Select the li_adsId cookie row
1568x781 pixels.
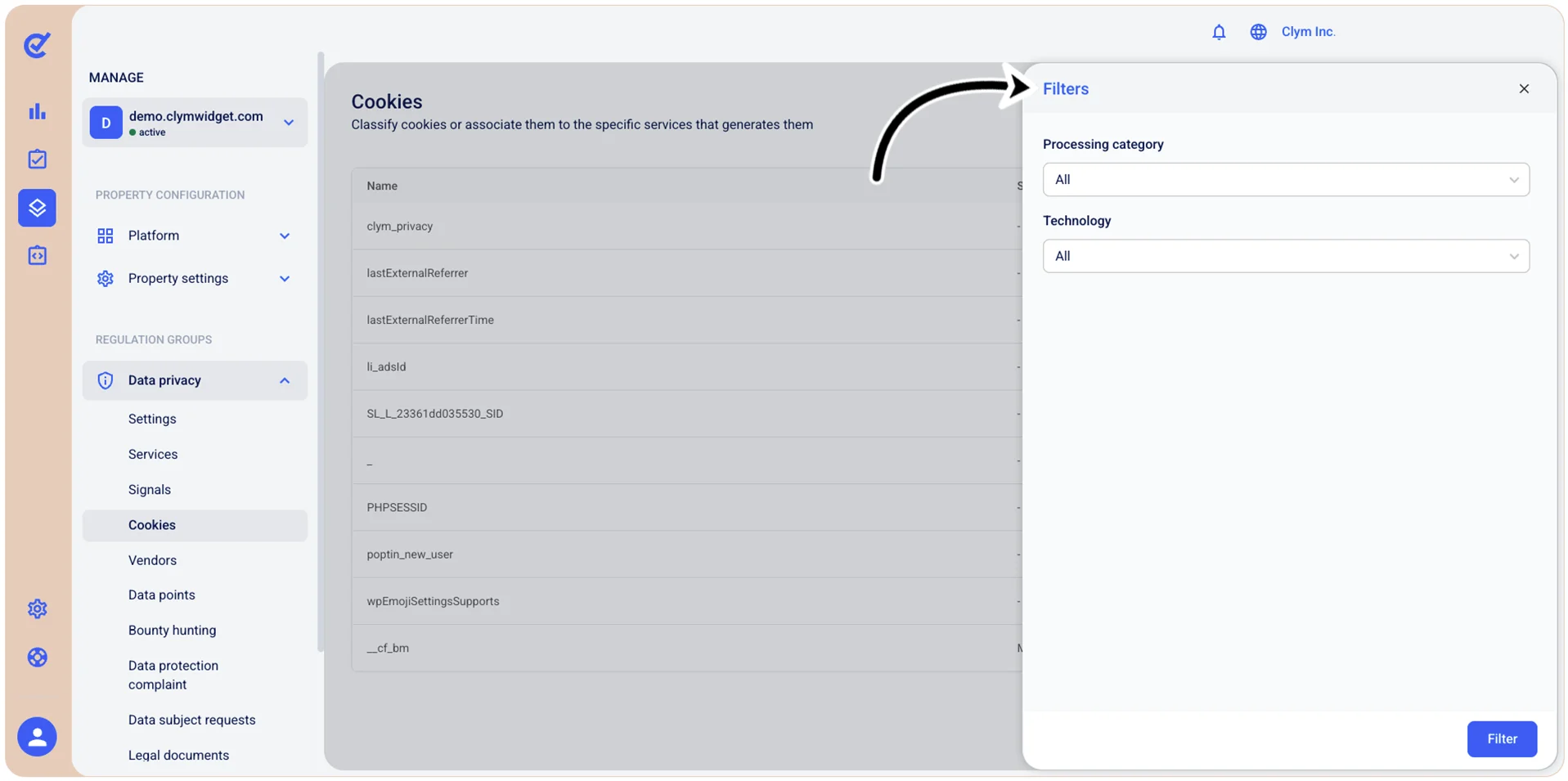687,367
